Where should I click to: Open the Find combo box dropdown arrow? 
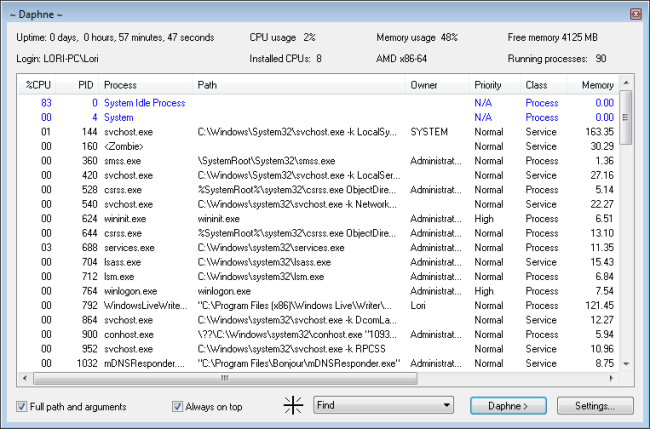[x=446, y=405]
